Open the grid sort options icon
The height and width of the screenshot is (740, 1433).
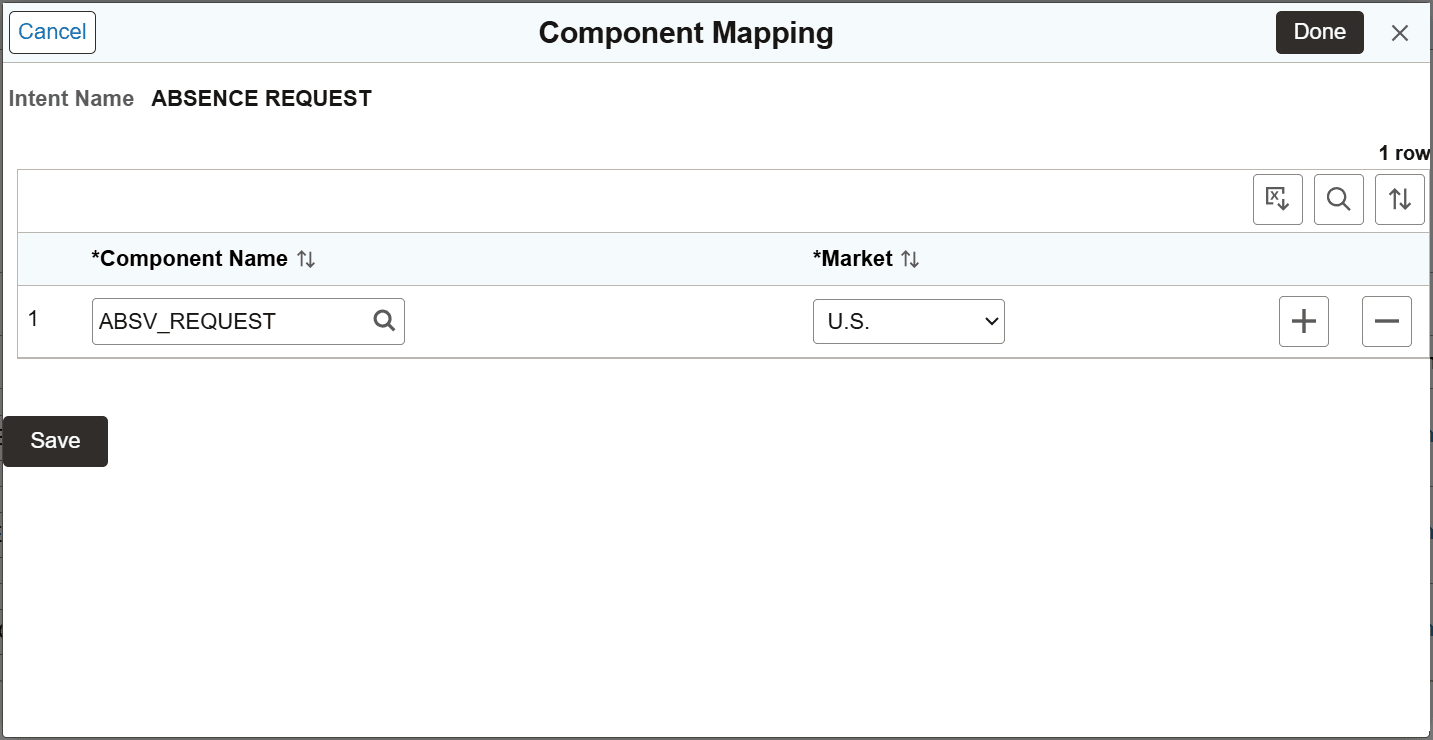click(1400, 199)
